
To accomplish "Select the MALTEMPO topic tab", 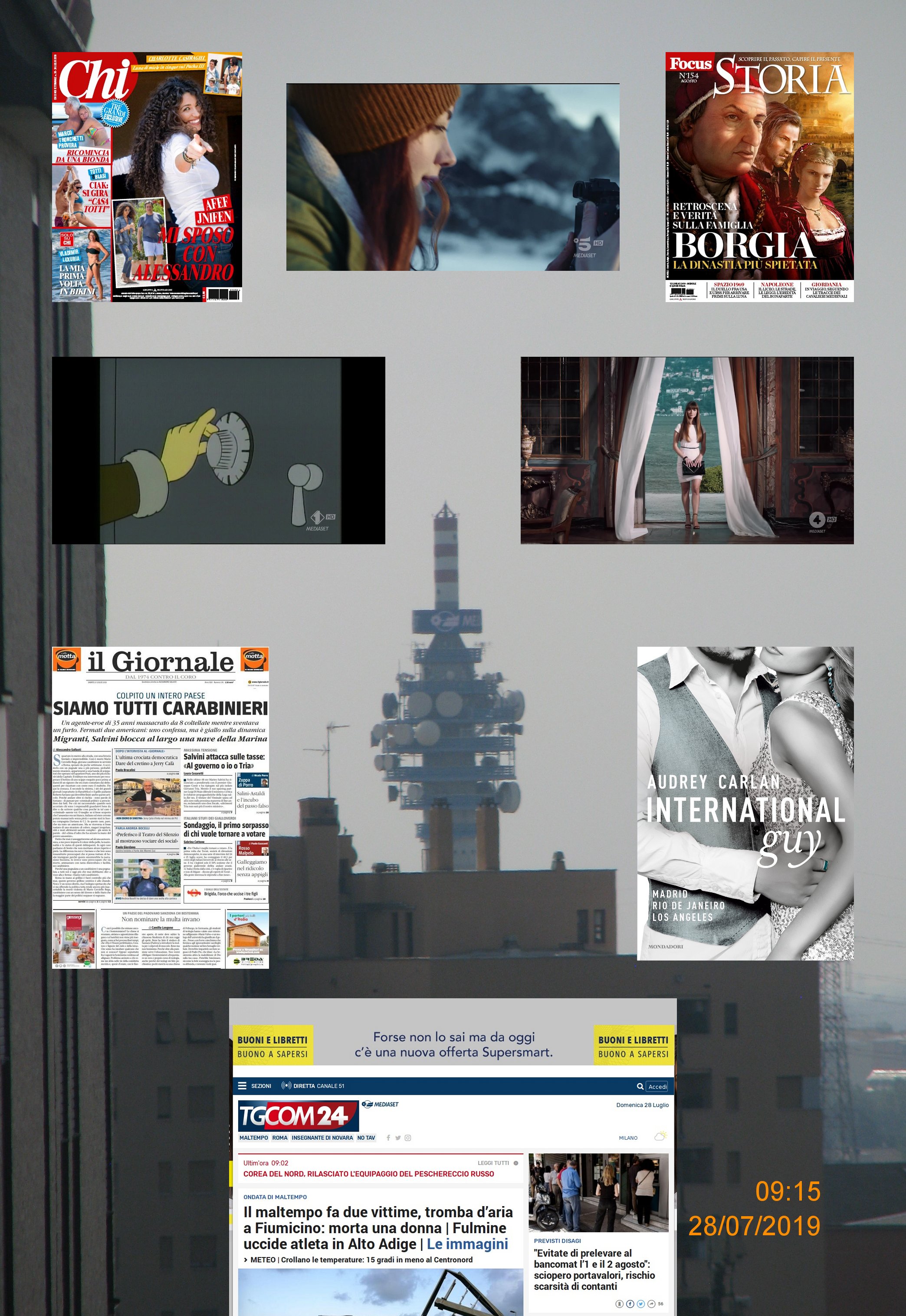I will point(254,1138).
